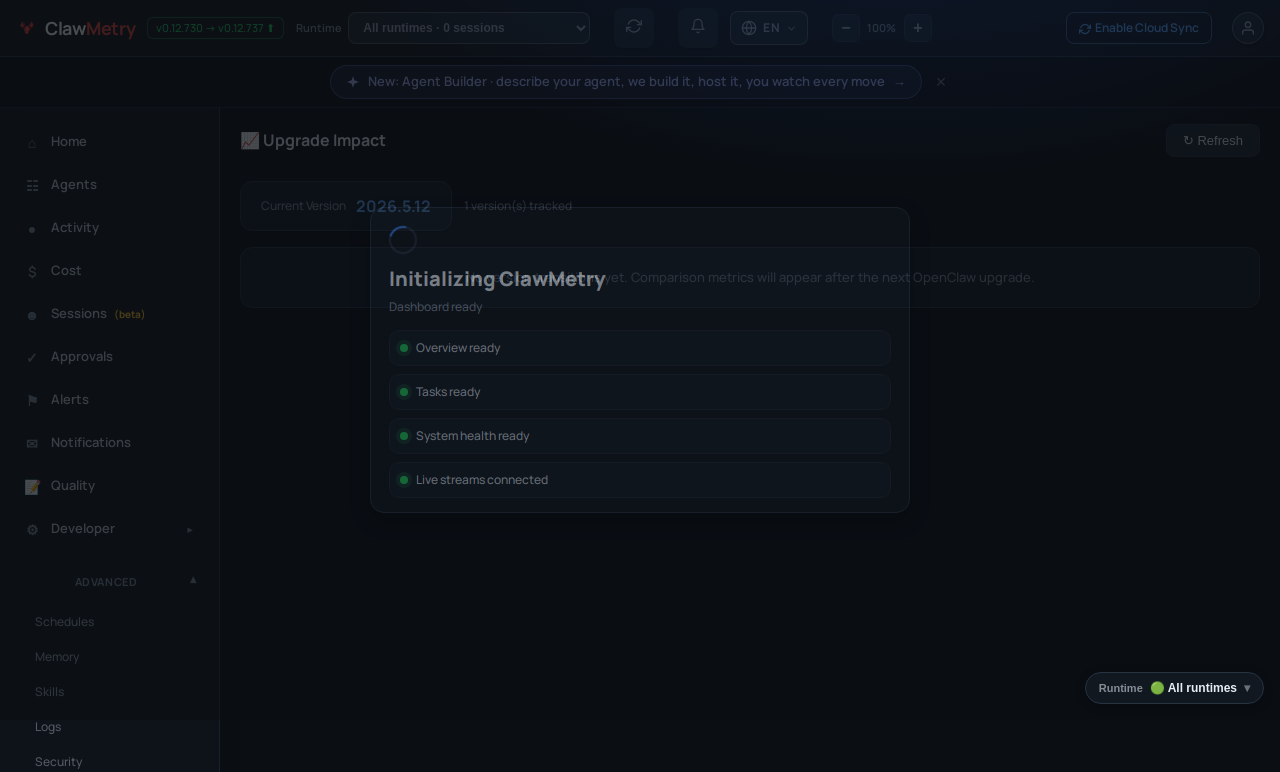Click 'Initializing ClawMetry' heading
The width and height of the screenshot is (1280, 772).
tap(497, 279)
